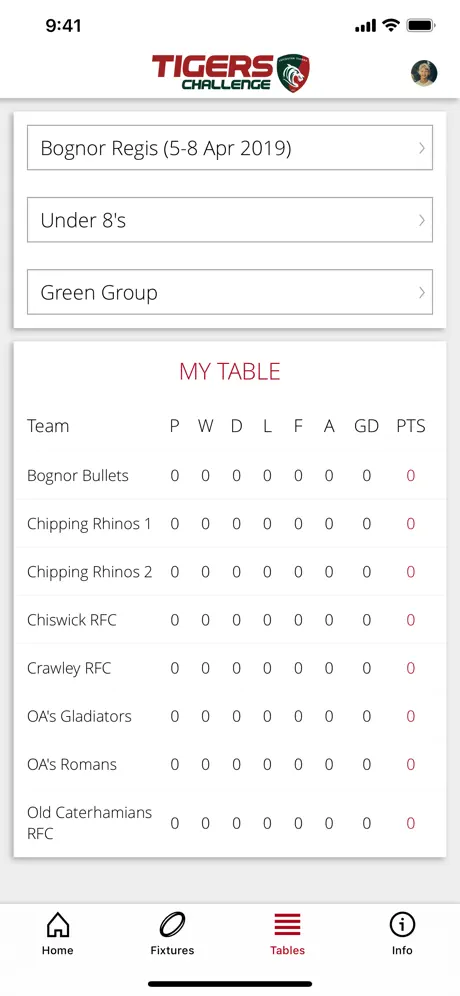The image size is (460, 996).
Task: Tap the tiger crest shield emblem
Action: click(x=293, y=73)
